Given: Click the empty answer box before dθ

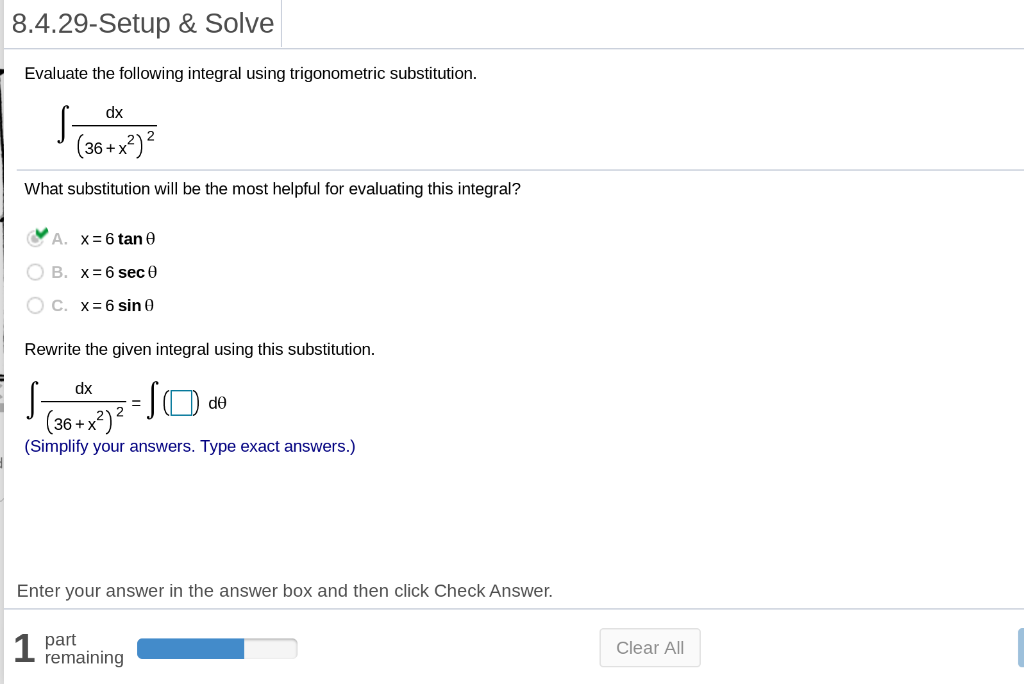Looking at the screenshot, I should pyautogui.click(x=180, y=404).
